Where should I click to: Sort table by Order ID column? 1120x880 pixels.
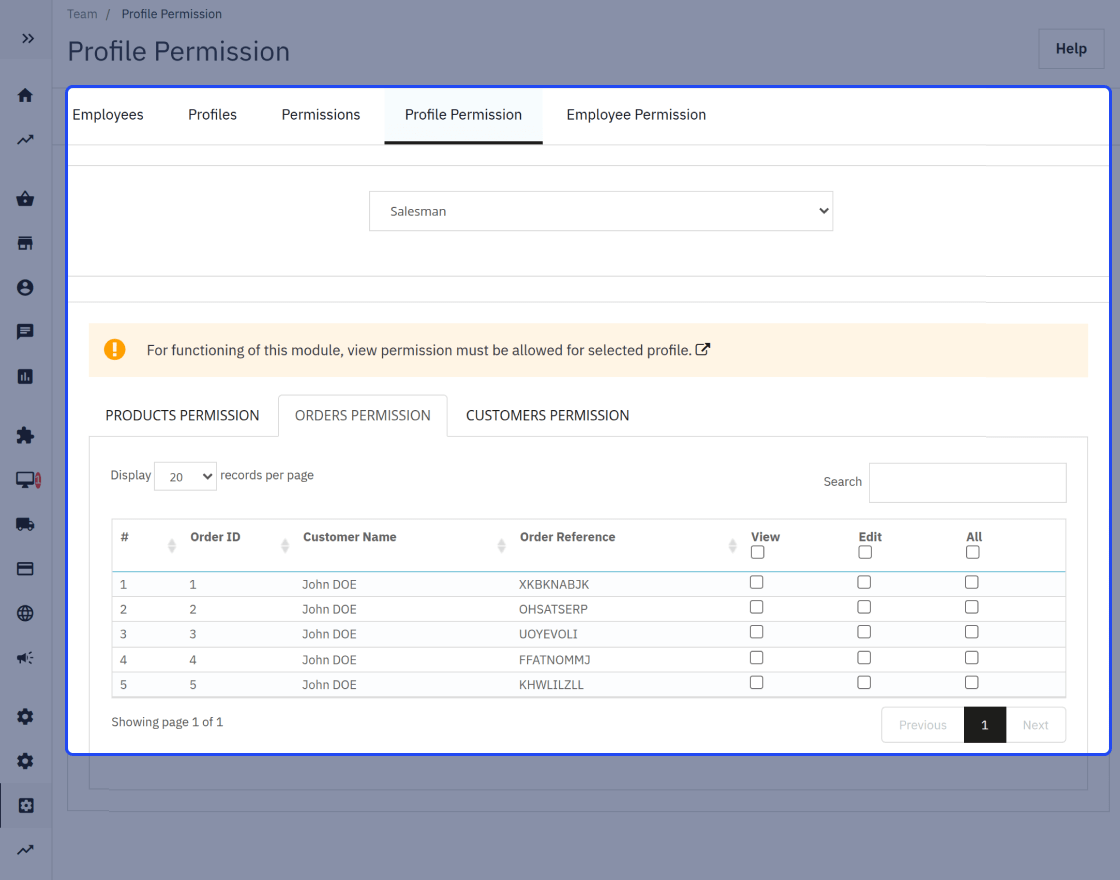click(x=285, y=546)
